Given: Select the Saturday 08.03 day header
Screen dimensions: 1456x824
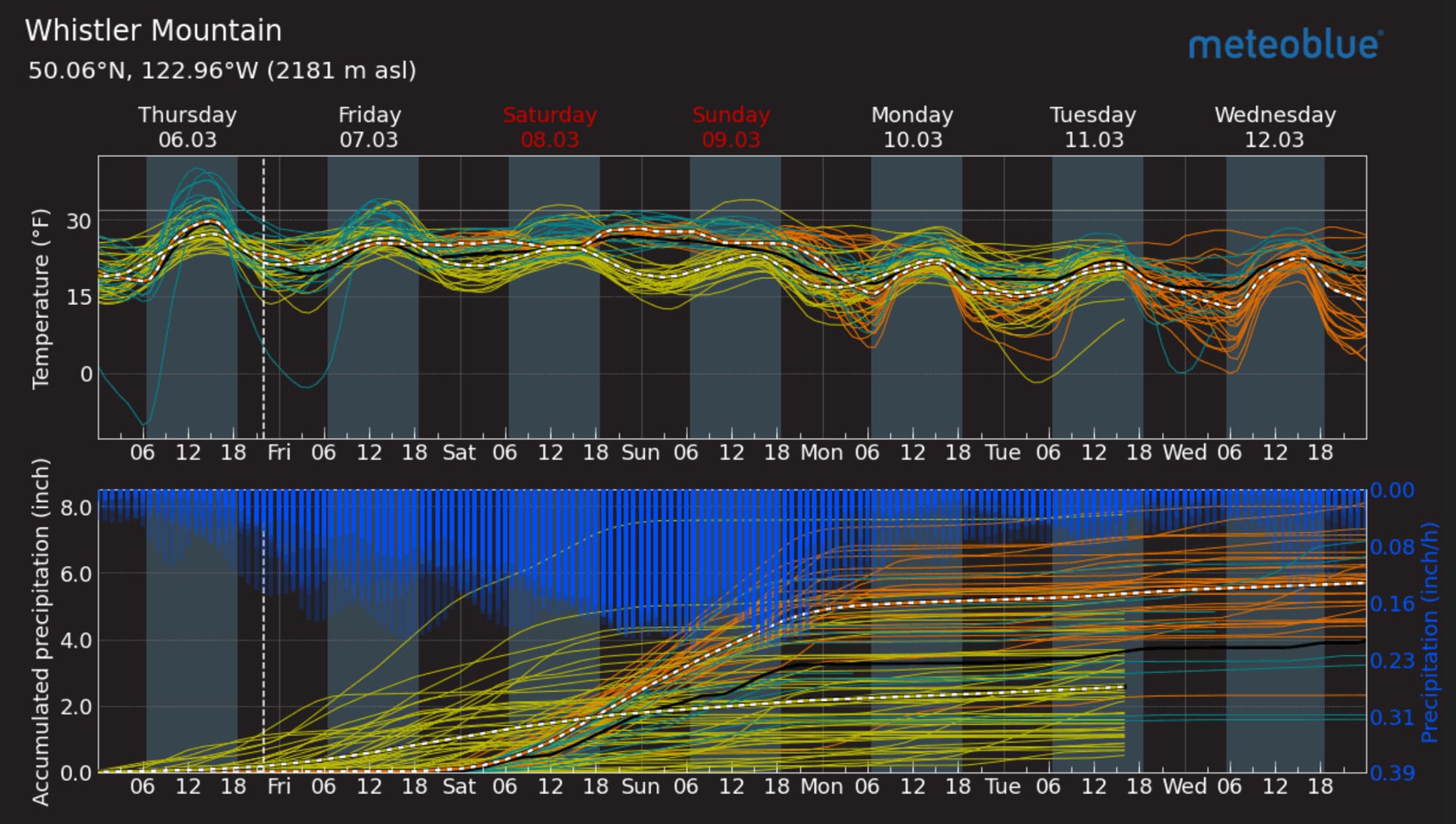Looking at the screenshot, I should (550, 127).
